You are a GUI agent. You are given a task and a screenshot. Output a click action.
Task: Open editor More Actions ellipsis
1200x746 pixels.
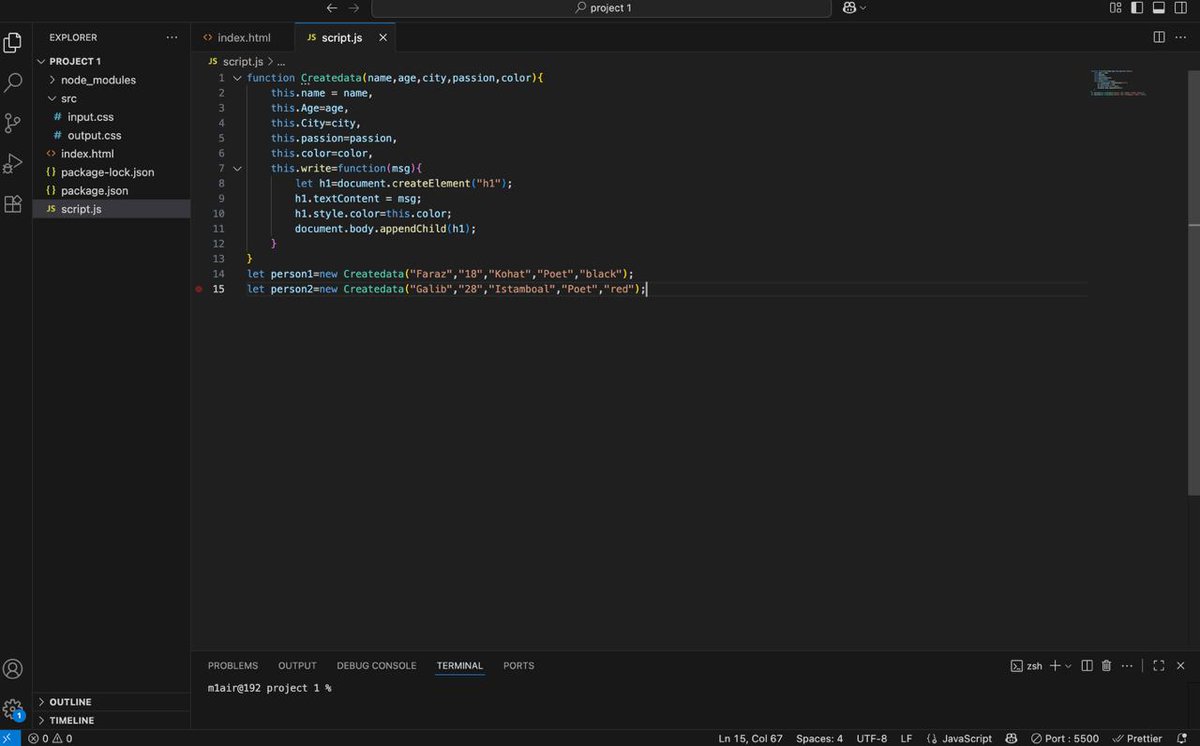tap(1181, 37)
